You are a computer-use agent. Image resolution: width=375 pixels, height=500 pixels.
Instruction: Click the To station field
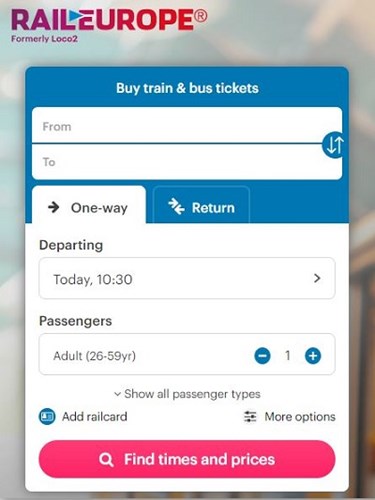[187, 162]
